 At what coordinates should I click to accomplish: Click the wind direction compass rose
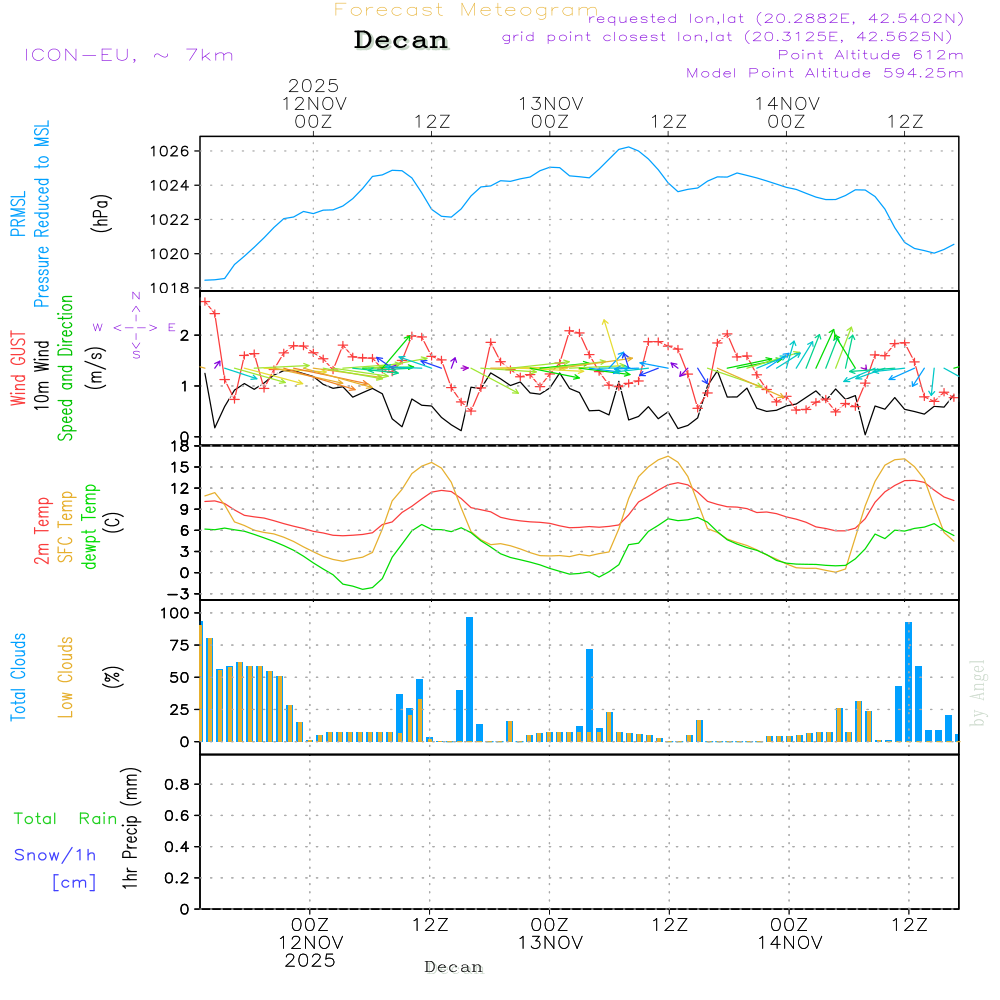[135, 327]
